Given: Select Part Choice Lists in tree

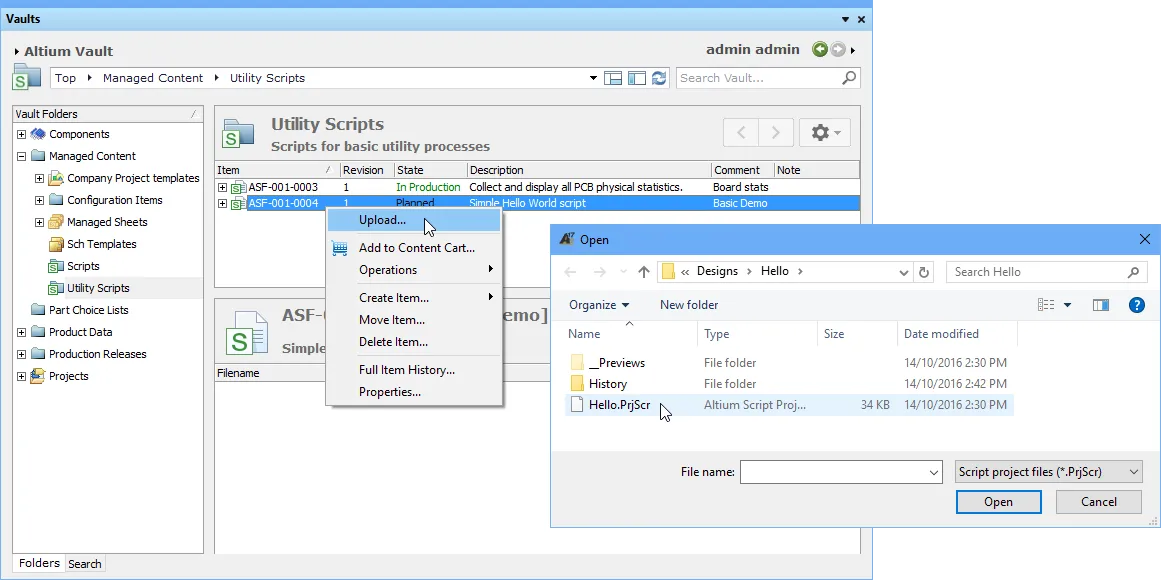Looking at the screenshot, I should [88, 310].
